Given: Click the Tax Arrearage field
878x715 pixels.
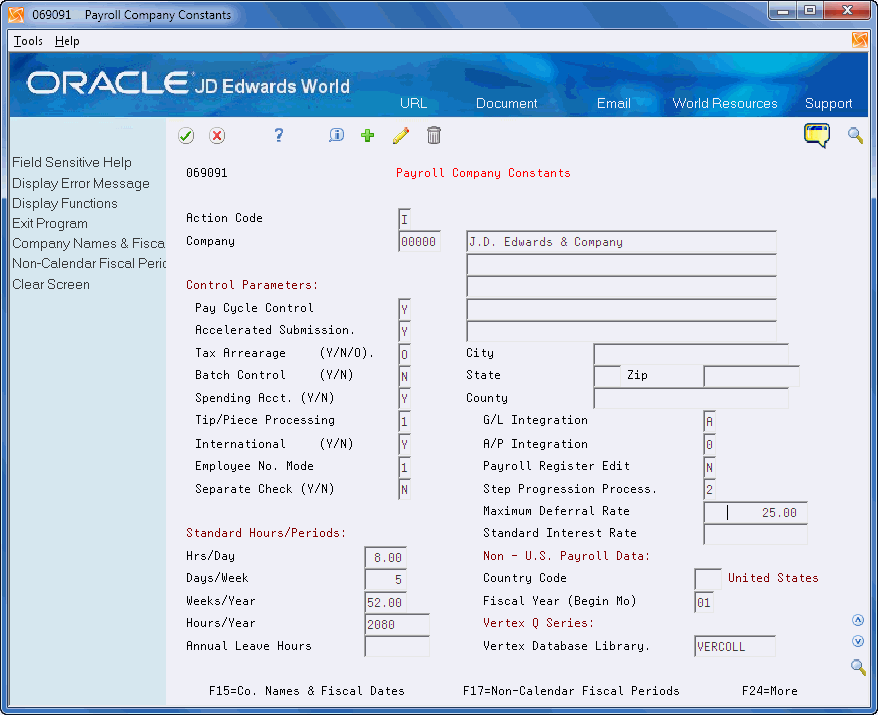Looking at the screenshot, I should tap(404, 354).
